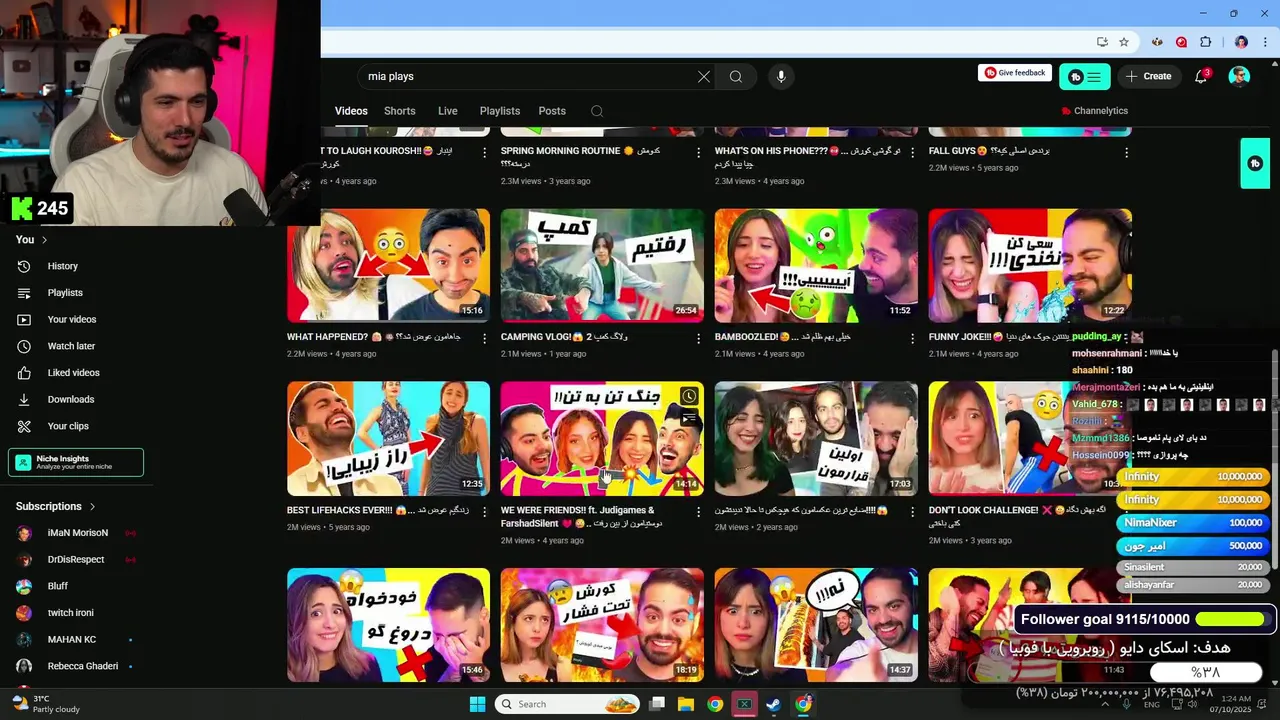This screenshot has width=1280, height=720.
Task: Open the MAHAN KC subscription
Action: coord(72,640)
